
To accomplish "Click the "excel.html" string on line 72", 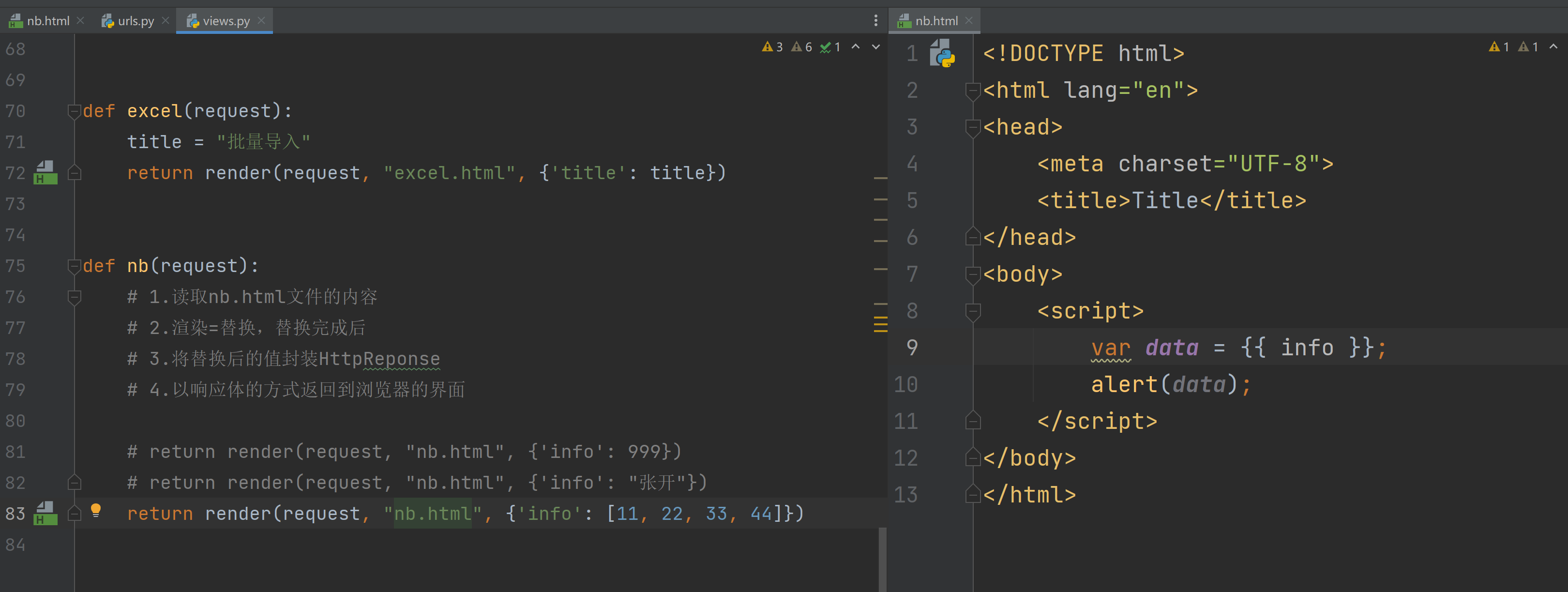I will point(449,173).
